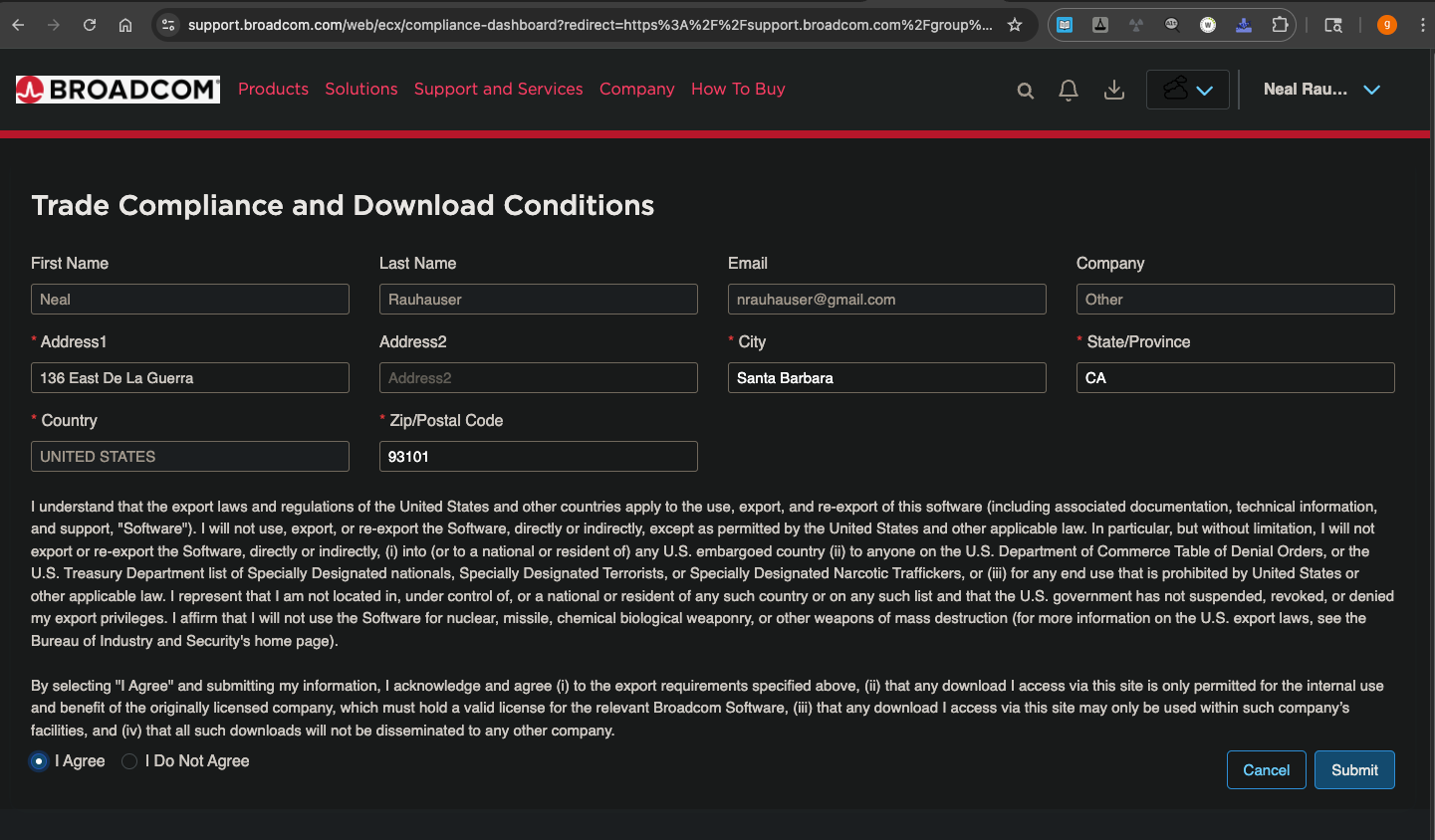View site information icon in address bar
This screenshot has height=840, width=1435.
[168, 25]
